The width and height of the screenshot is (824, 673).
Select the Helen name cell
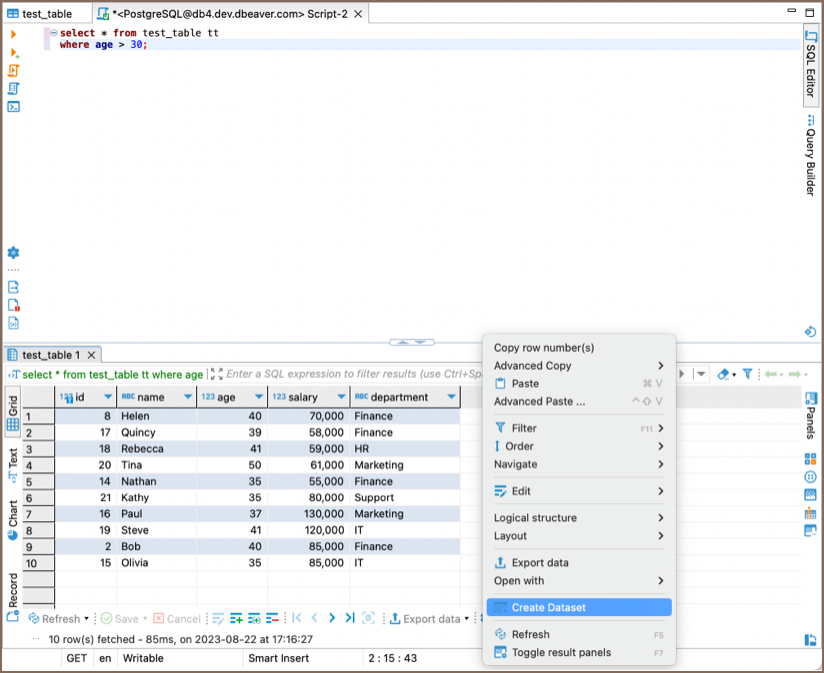(135, 416)
